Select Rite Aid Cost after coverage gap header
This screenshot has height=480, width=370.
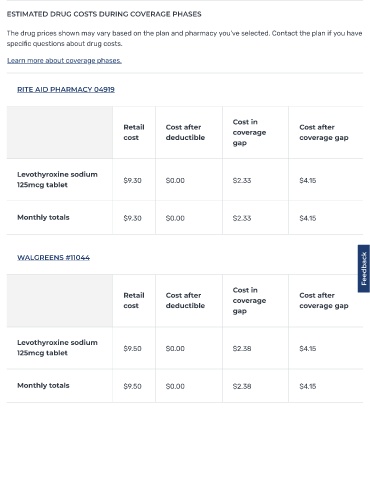point(324,132)
